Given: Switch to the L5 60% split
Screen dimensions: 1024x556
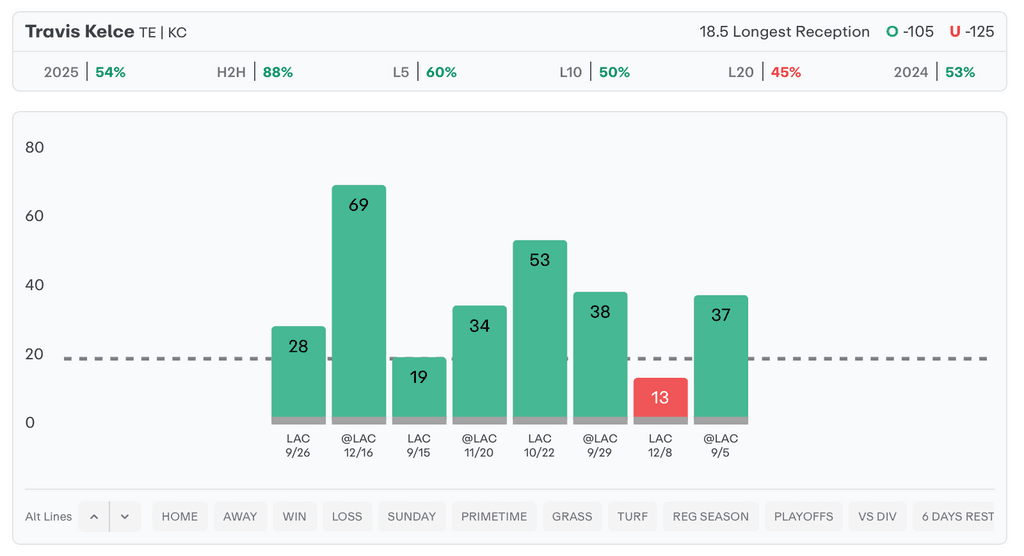Looking at the screenshot, I should (x=425, y=72).
